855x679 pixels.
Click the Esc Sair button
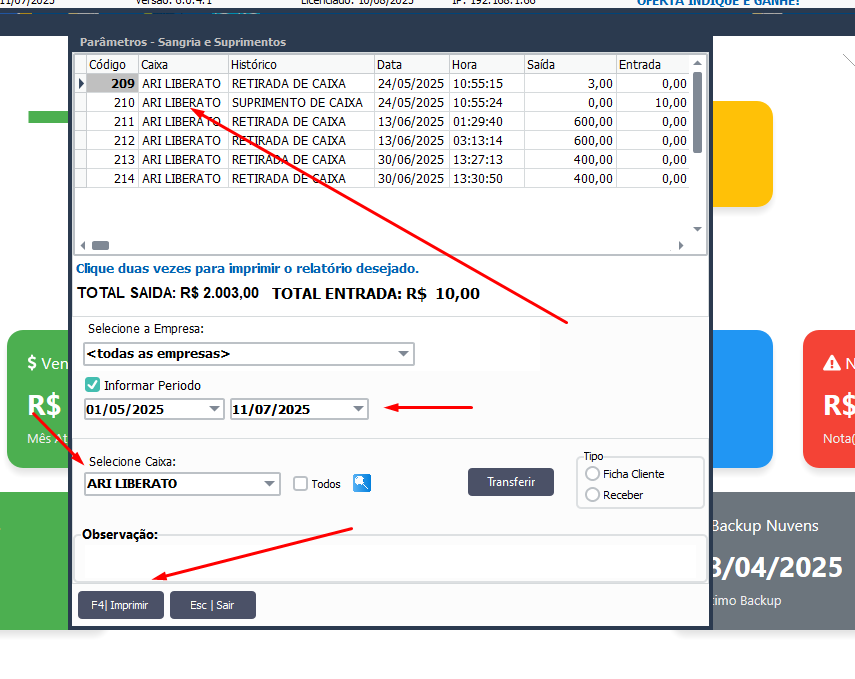213,605
